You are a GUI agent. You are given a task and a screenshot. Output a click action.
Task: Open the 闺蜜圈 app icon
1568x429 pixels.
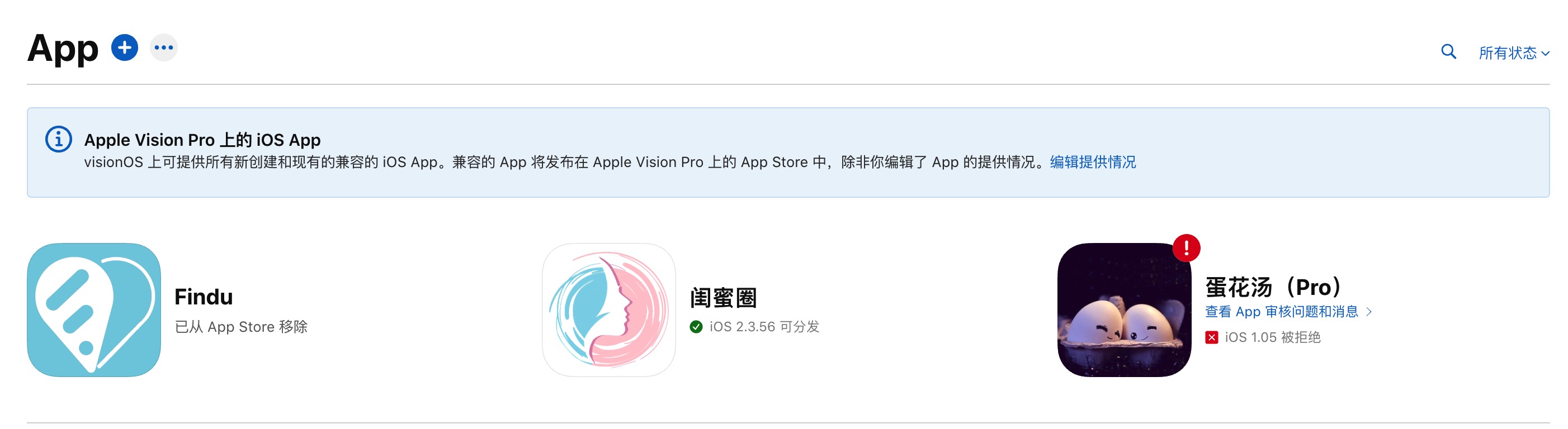pyautogui.click(x=609, y=310)
